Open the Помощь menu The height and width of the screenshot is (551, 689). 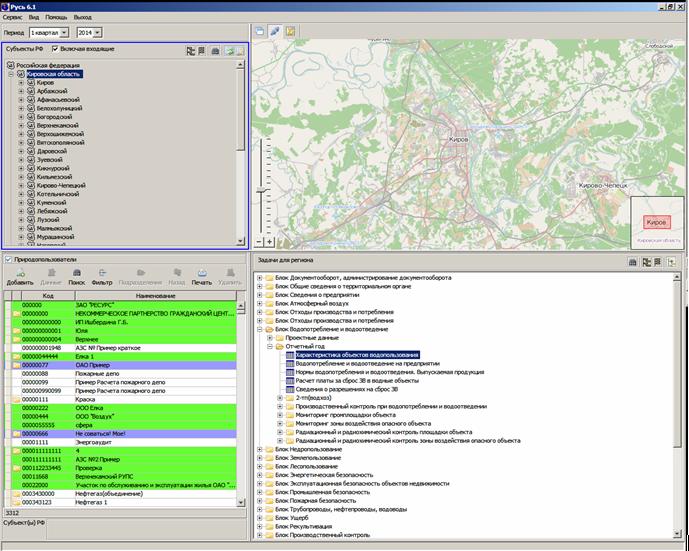click(x=56, y=18)
